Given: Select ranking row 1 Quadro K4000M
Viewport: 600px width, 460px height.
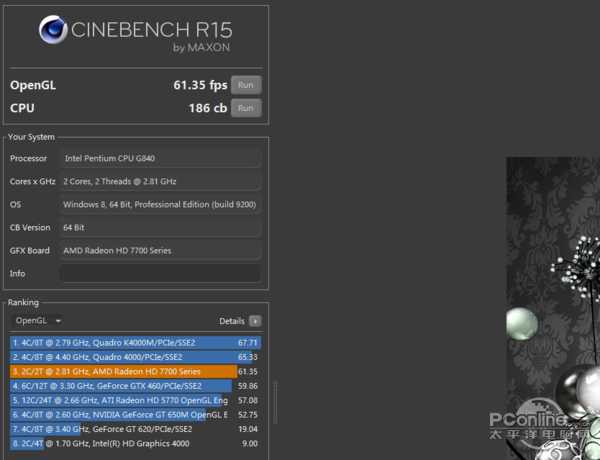Looking at the screenshot, I should click(x=135, y=343).
